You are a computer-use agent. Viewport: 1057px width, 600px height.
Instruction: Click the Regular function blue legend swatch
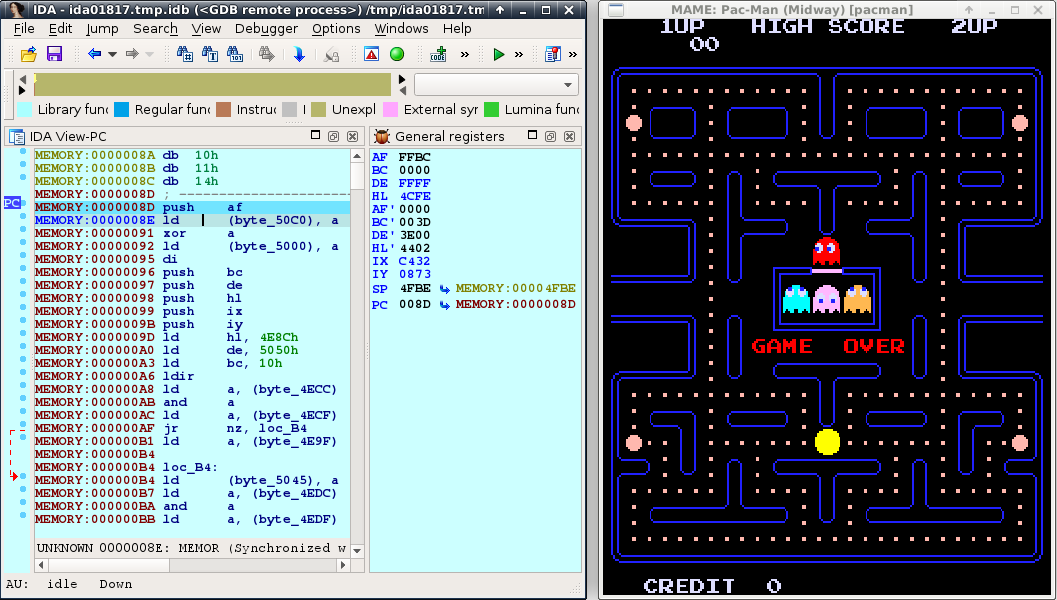pyautogui.click(x=121, y=109)
